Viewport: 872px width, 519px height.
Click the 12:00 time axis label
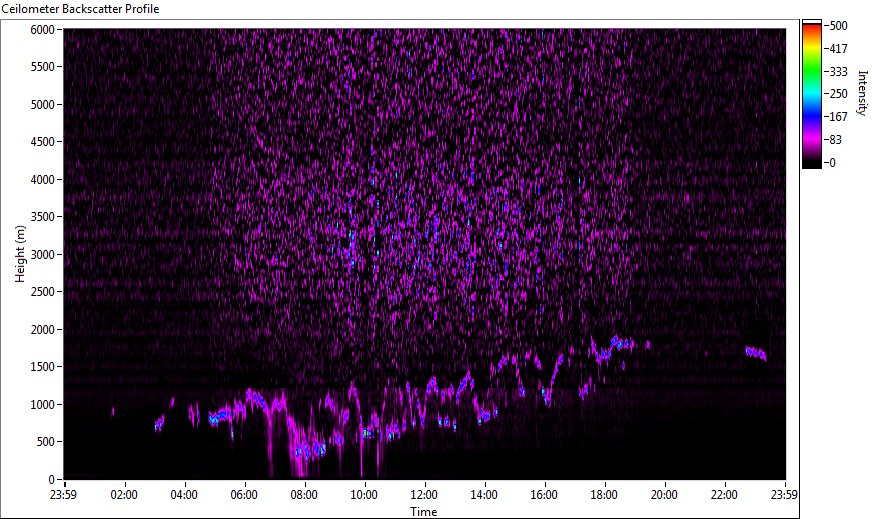[x=424, y=495]
